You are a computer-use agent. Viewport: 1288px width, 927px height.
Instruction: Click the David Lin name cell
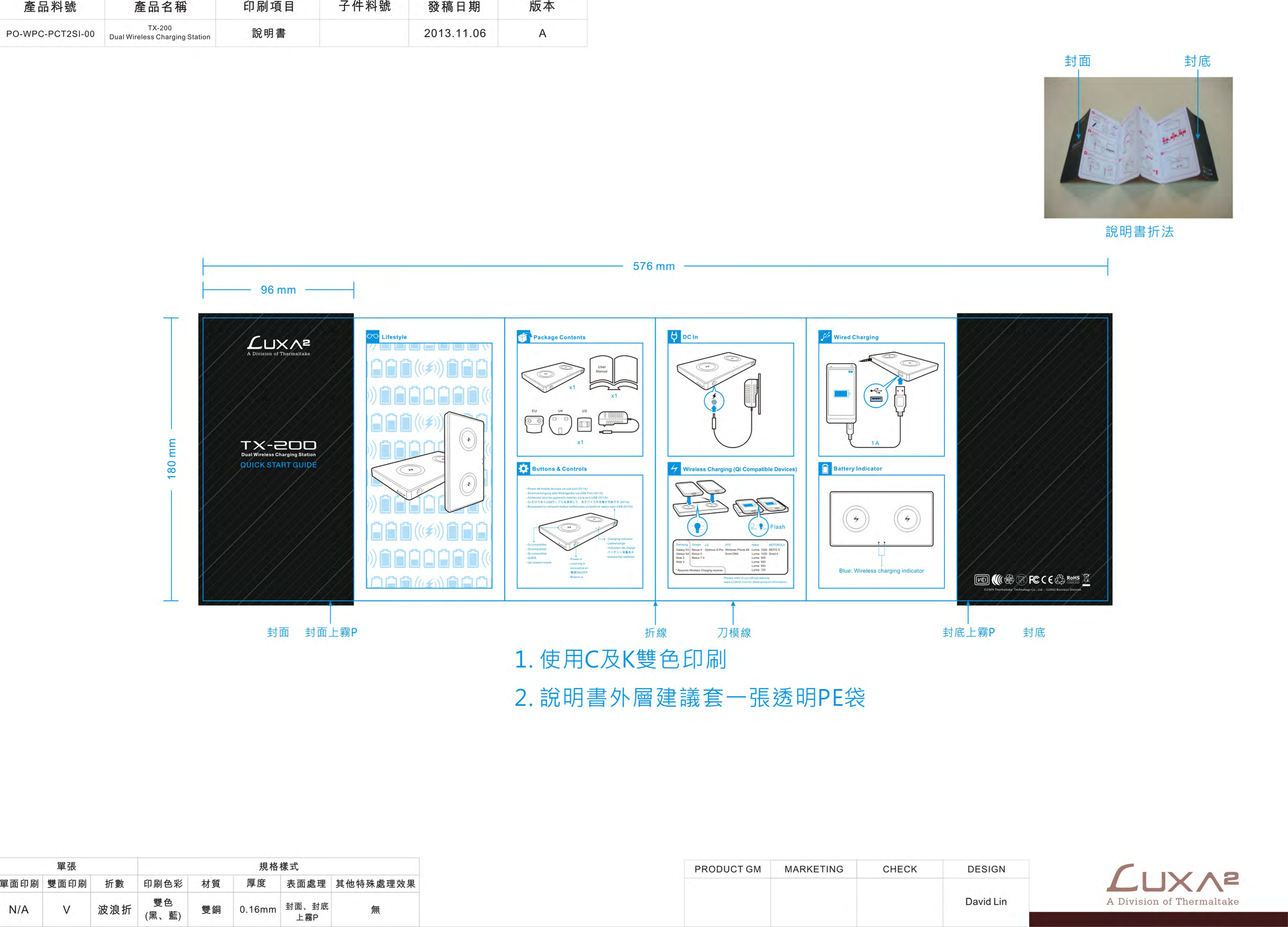click(986, 901)
